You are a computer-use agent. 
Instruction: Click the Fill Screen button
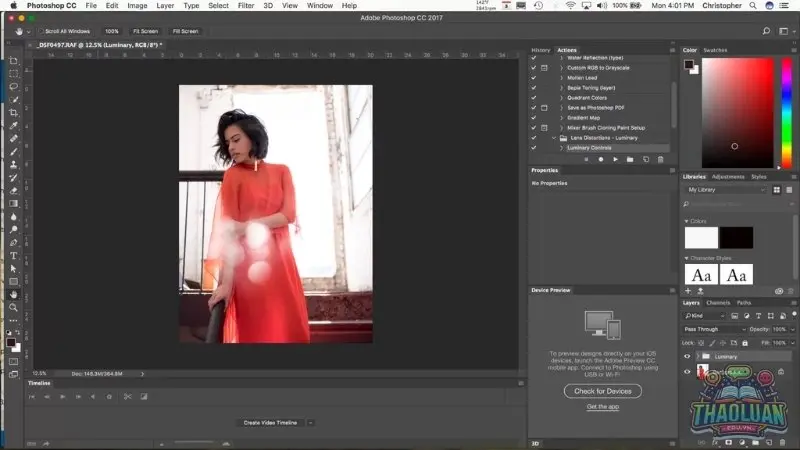coord(185,31)
